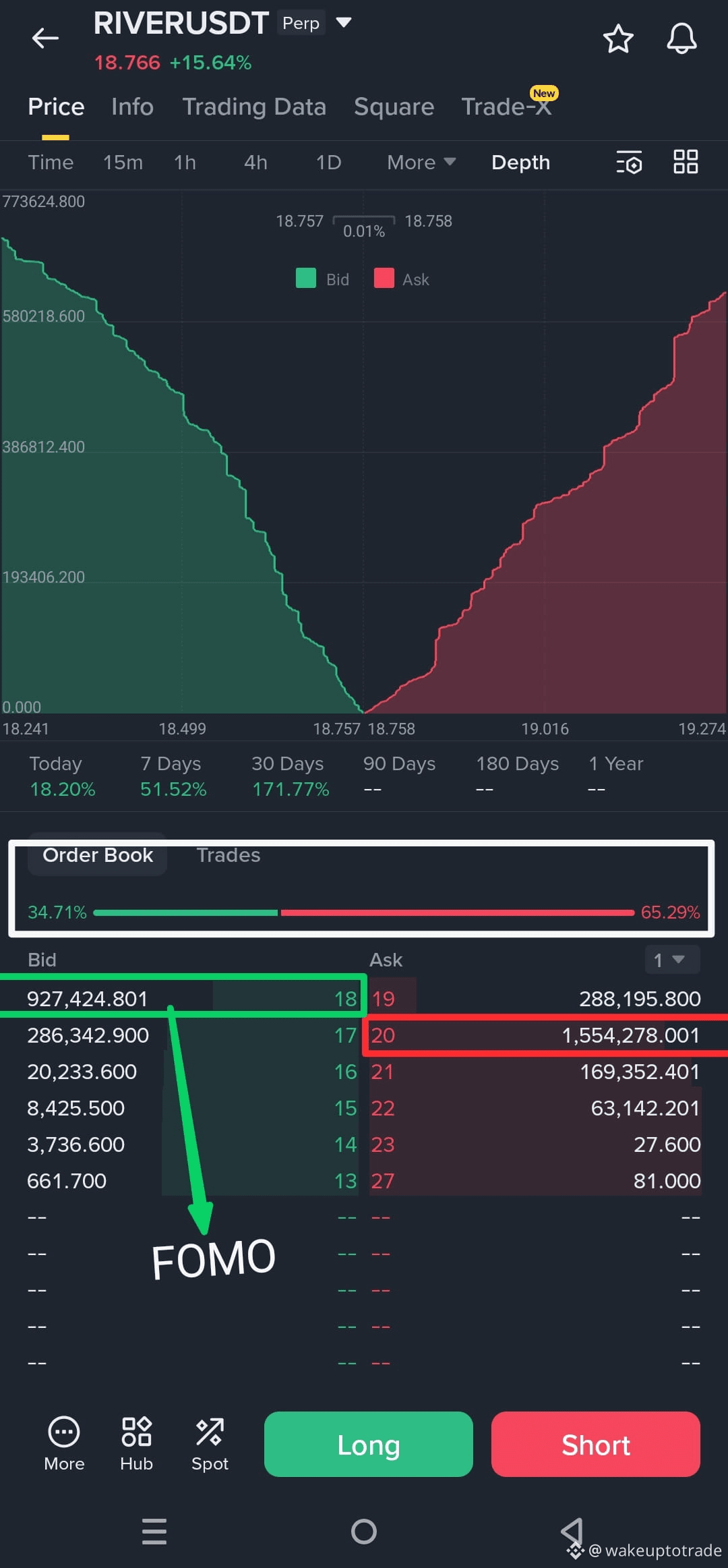Tap Android recent apps menu icon
The width and height of the screenshot is (728, 1568).
click(x=154, y=1531)
